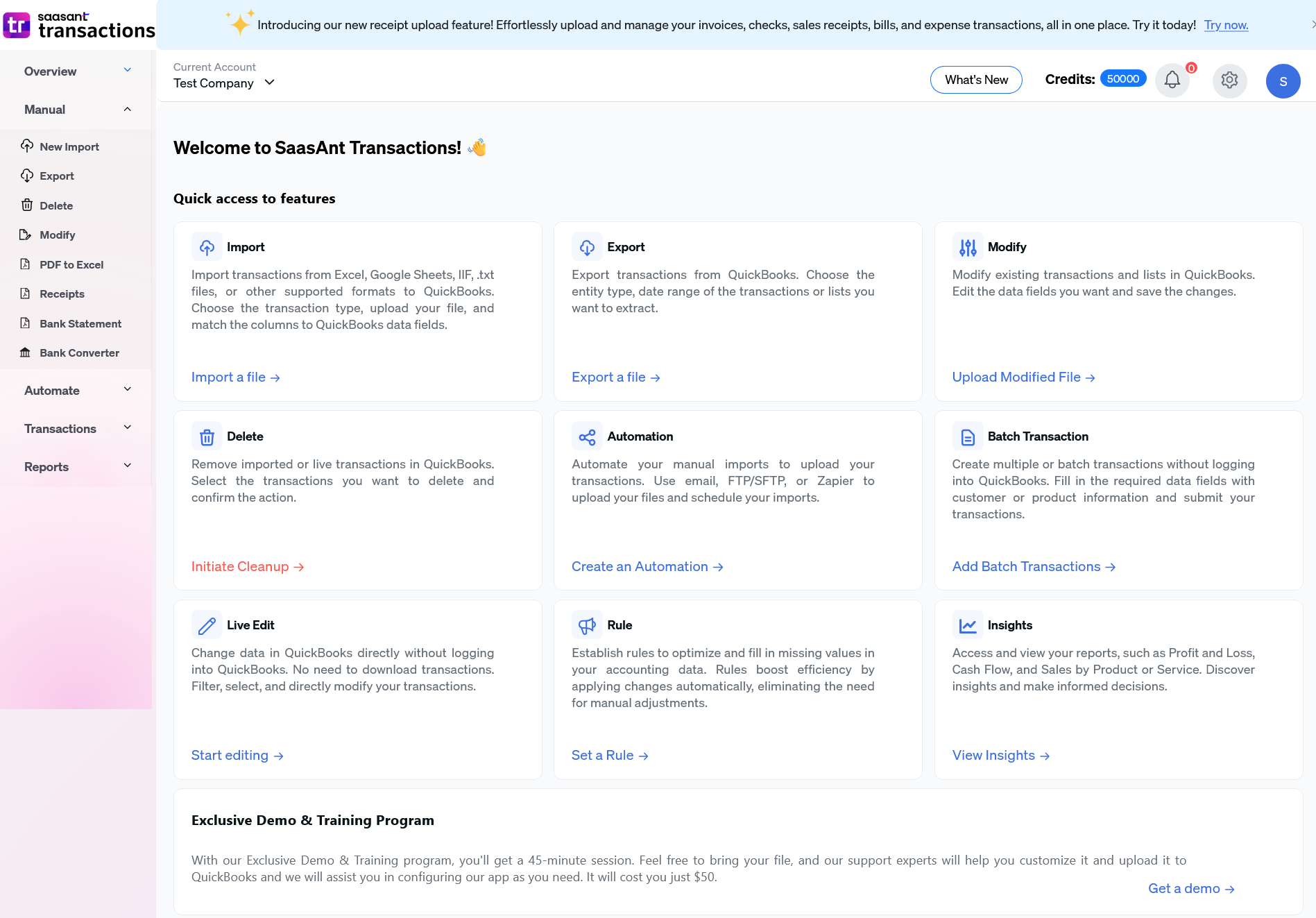
Task: Open PDF to Excel in the sidebar
Action: coord(71,264)
